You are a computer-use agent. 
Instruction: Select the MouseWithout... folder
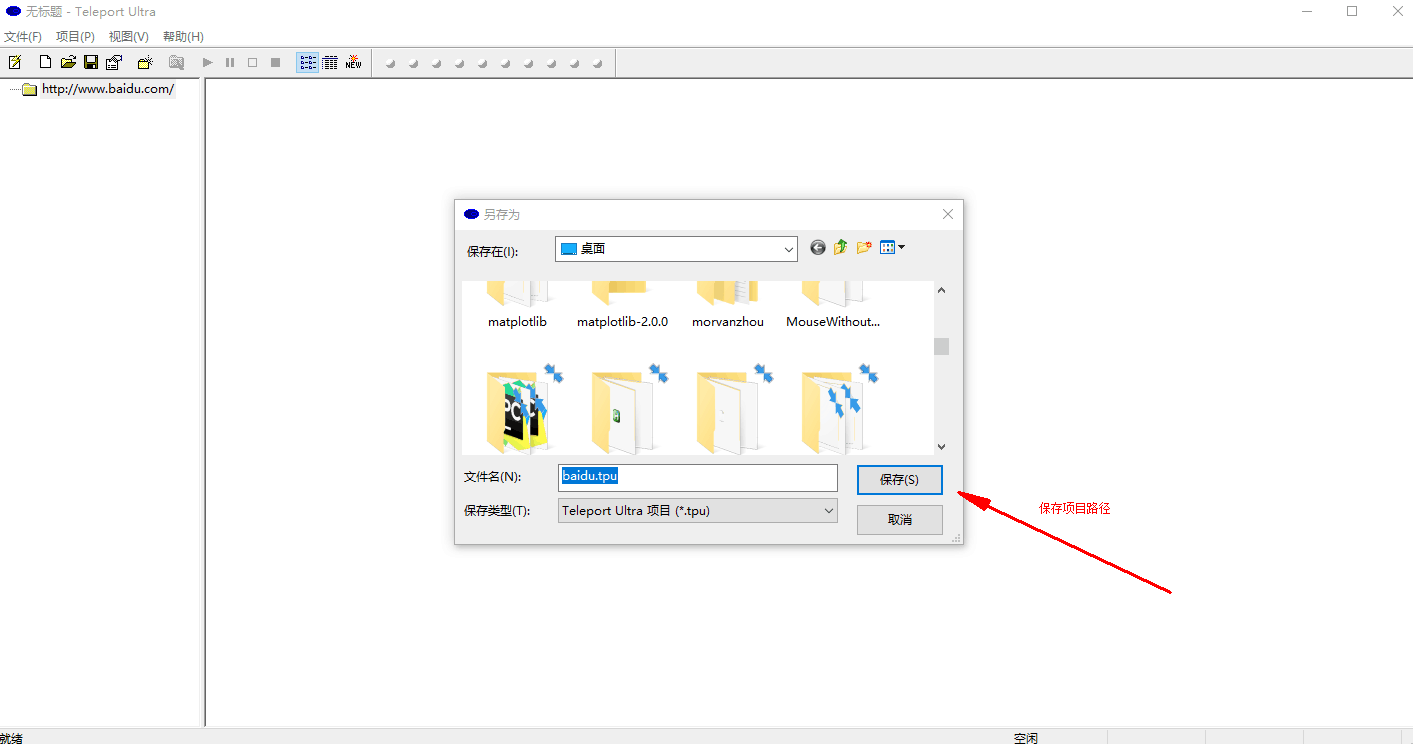pos(833,305)
